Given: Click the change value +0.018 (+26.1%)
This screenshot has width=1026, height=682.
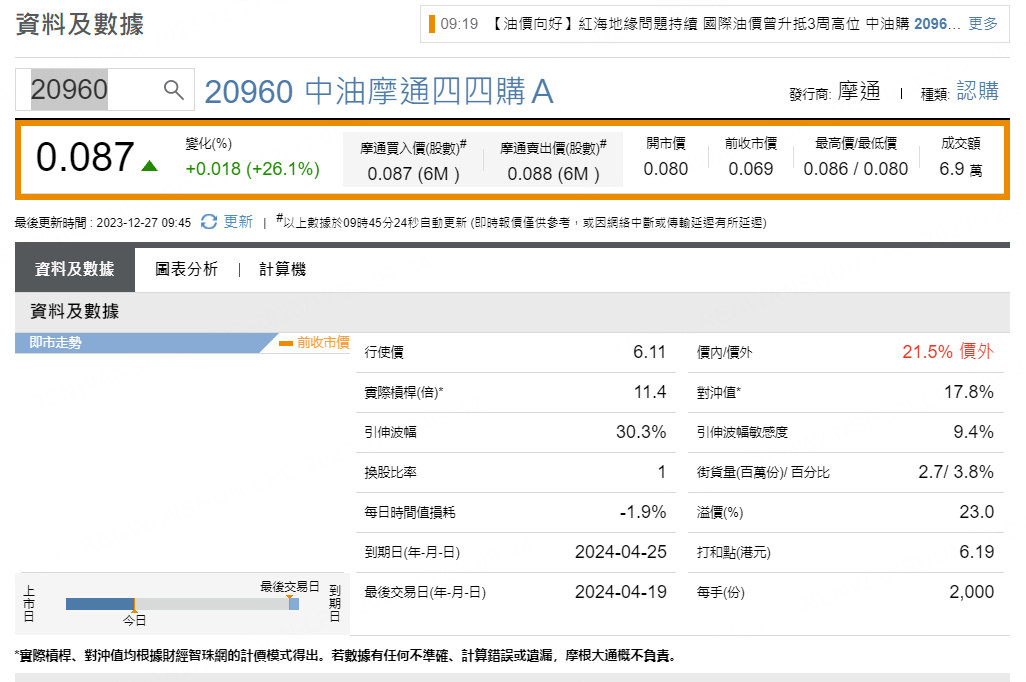Looking at the screenshot, I should pyautogui.click(x=253, y=169).
